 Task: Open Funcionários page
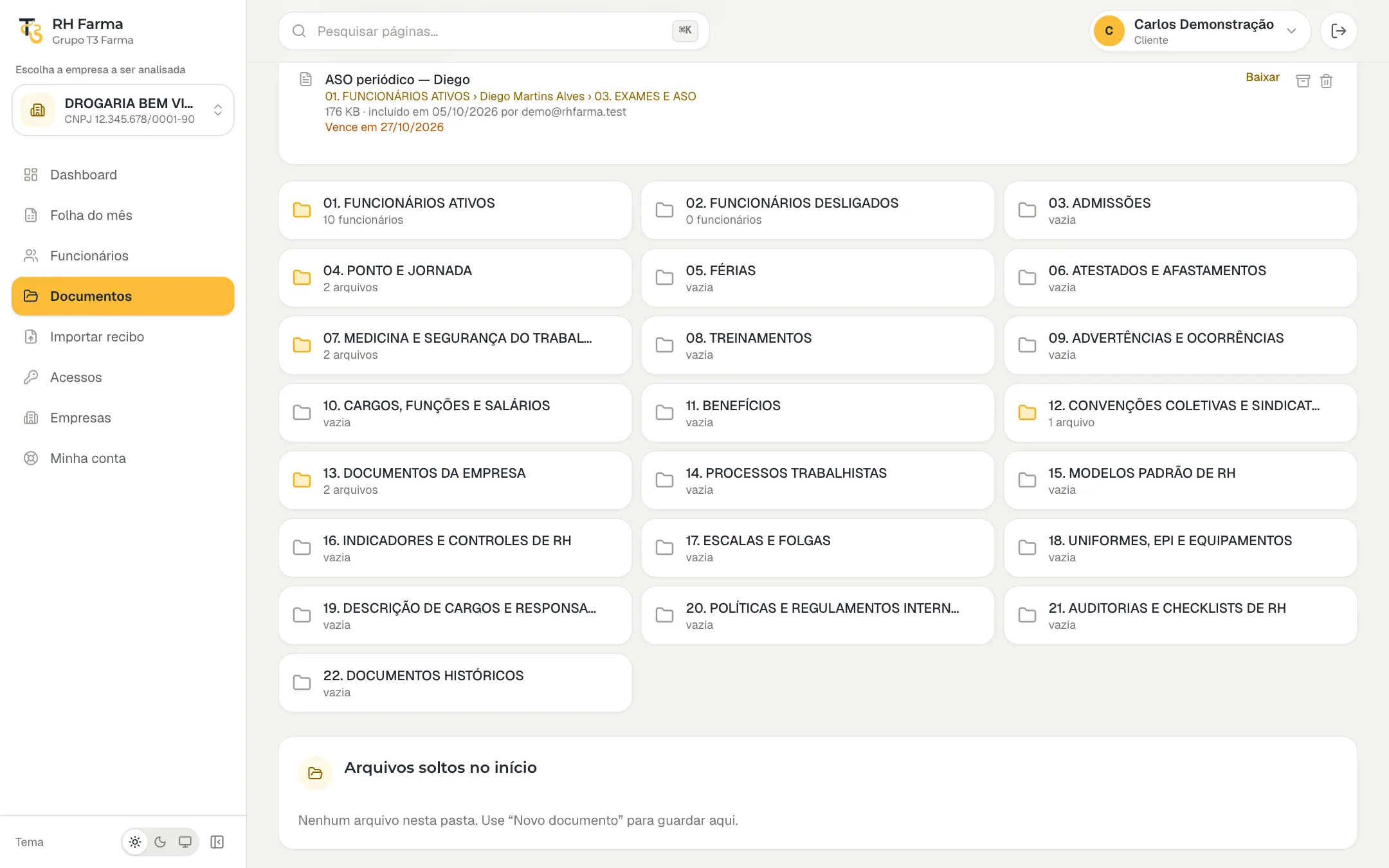tap(123, 256)
